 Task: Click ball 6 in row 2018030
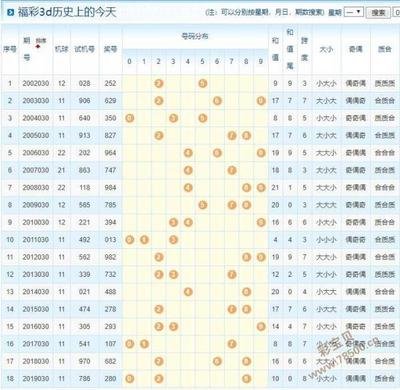coord(217,361)
